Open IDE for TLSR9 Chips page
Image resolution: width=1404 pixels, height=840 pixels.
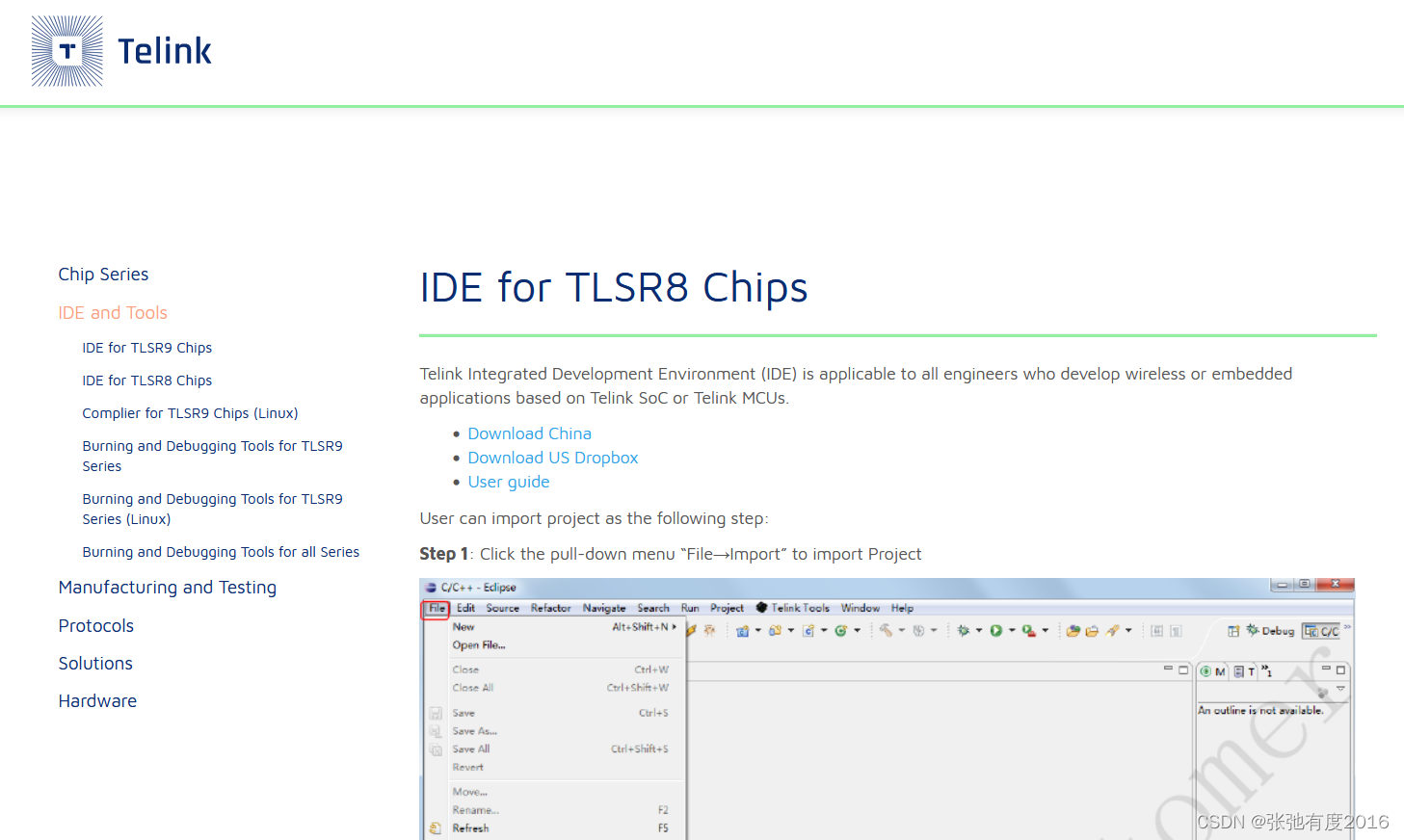pyautogui.click(x=147, y=348)
